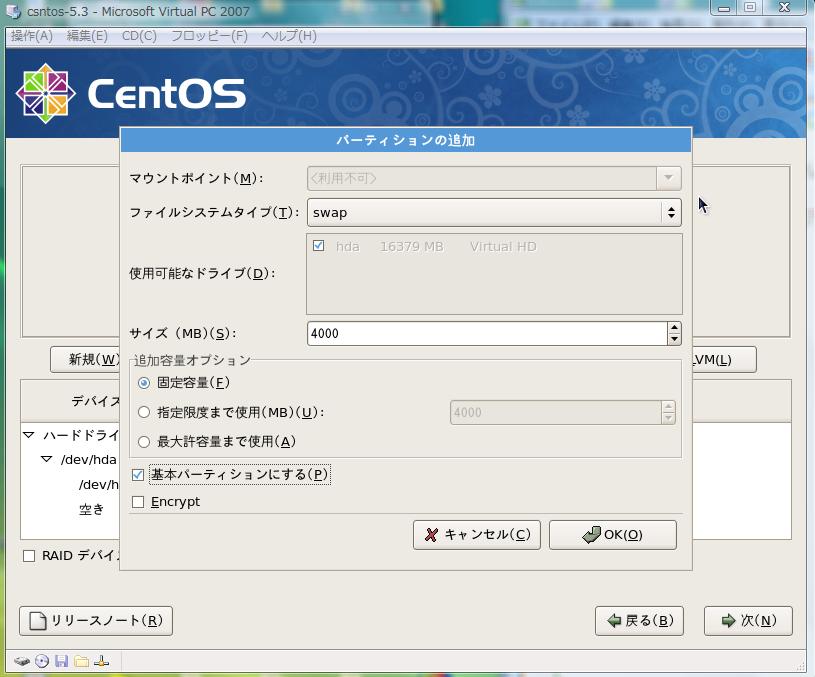Collapse the /dev/hda tree node
The height and width of the screenshot is (677, 815).
(47, 460)
